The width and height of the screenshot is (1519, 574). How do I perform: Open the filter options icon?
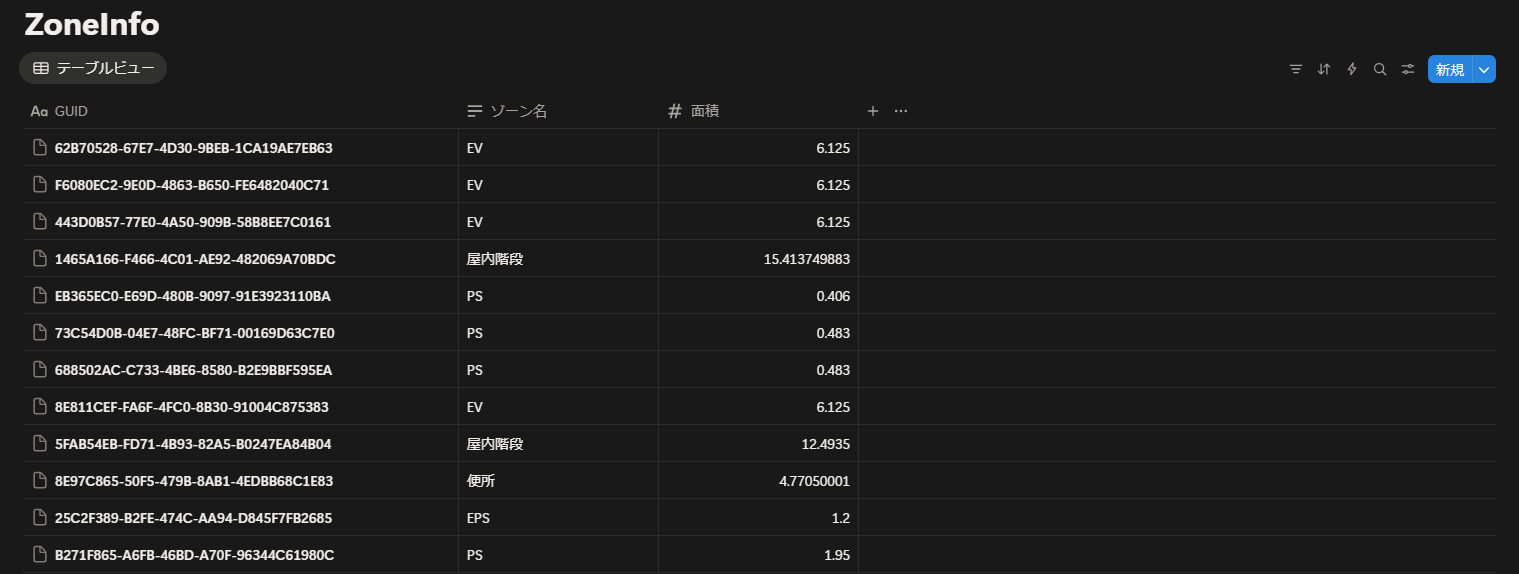point(1296,69)
